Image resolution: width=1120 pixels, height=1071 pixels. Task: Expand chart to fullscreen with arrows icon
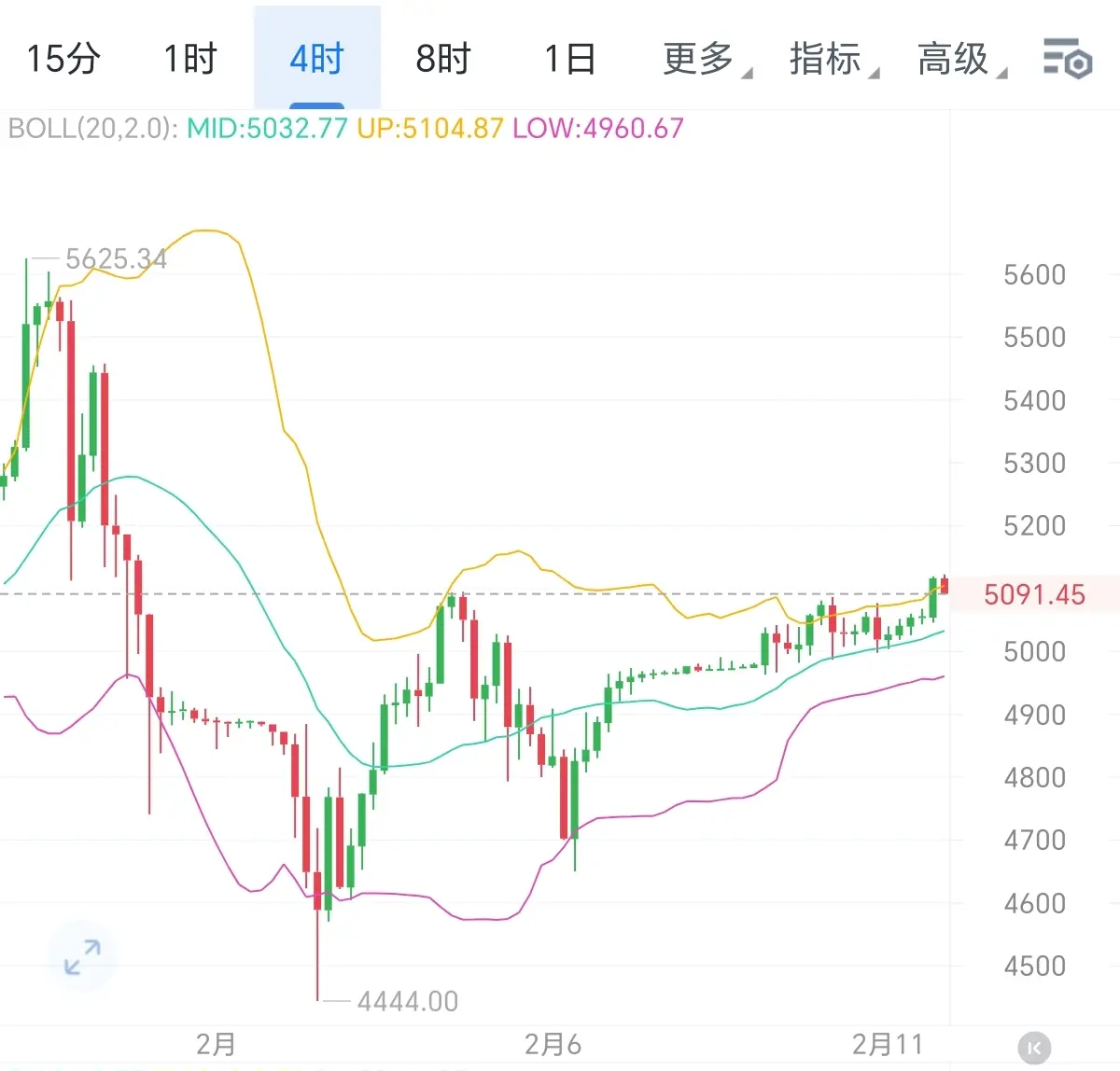(x=82, y=957)
